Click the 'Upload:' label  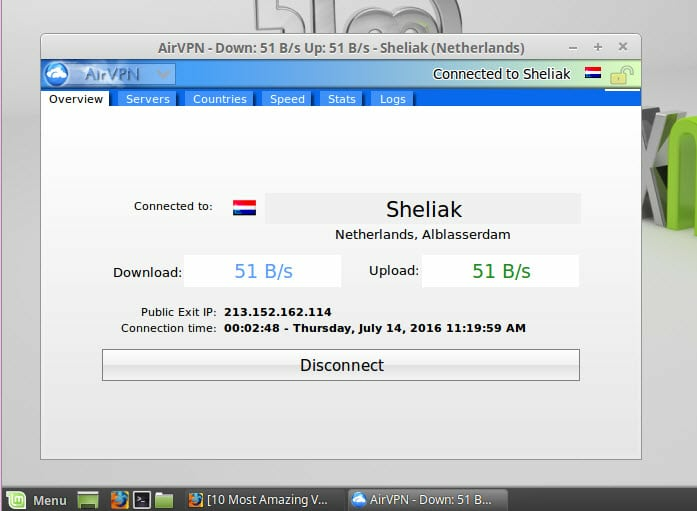point(394,270)
